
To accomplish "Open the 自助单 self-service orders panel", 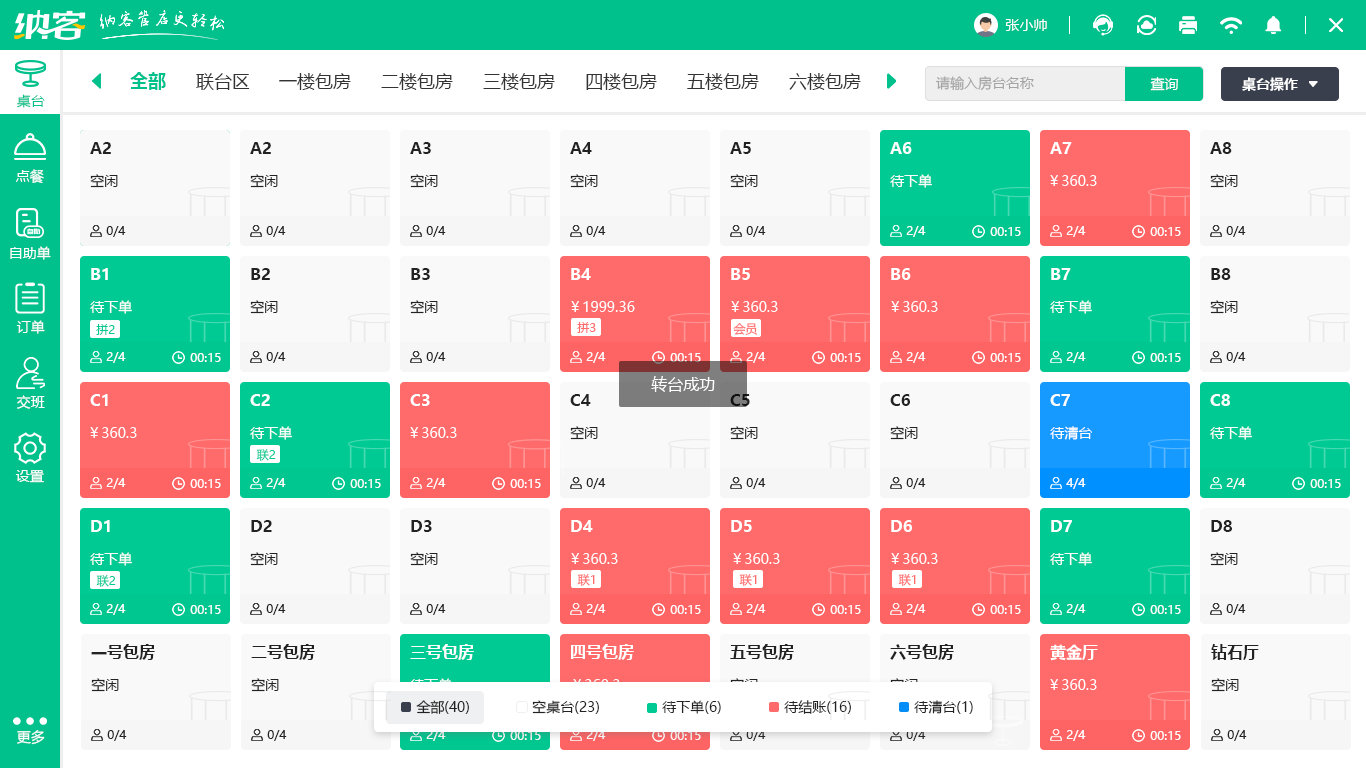I will click(x=30, y=231).
